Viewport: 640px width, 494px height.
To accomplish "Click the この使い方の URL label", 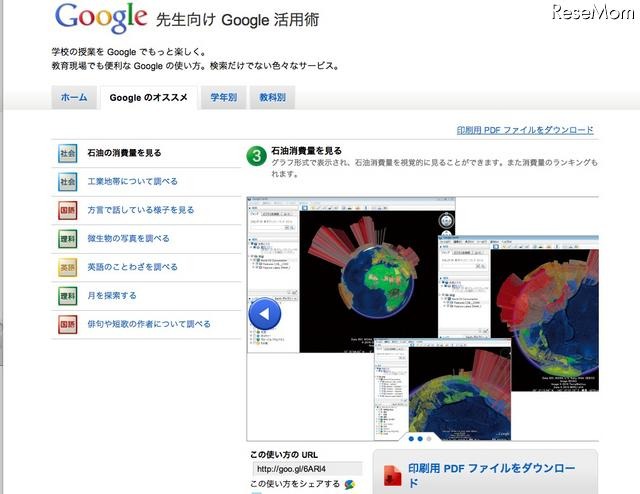I will click(x=284, y=455).
